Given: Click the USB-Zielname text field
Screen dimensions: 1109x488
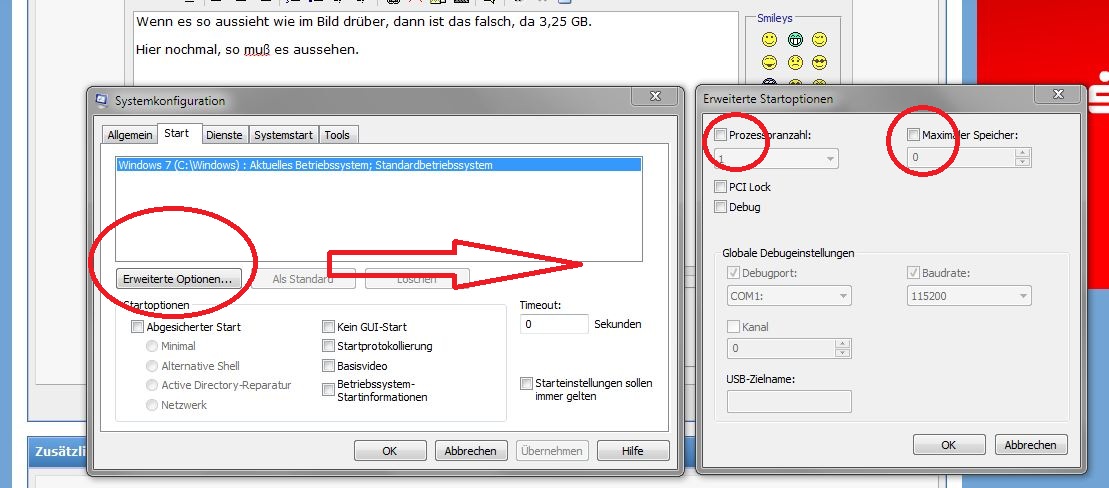Looking at the screenshot, I should (789, 402).
